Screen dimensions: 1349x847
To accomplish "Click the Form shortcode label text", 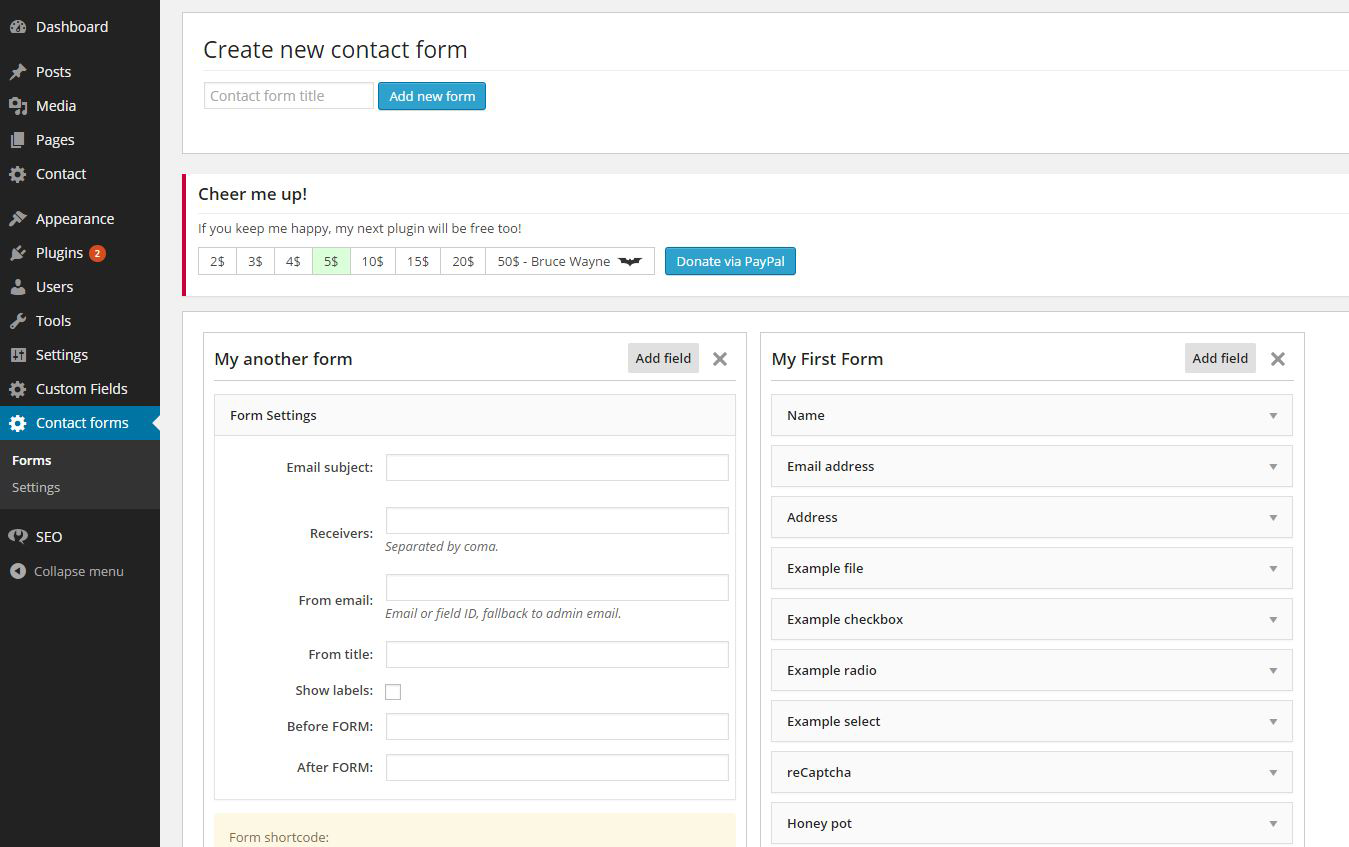I will coord(279,837).
